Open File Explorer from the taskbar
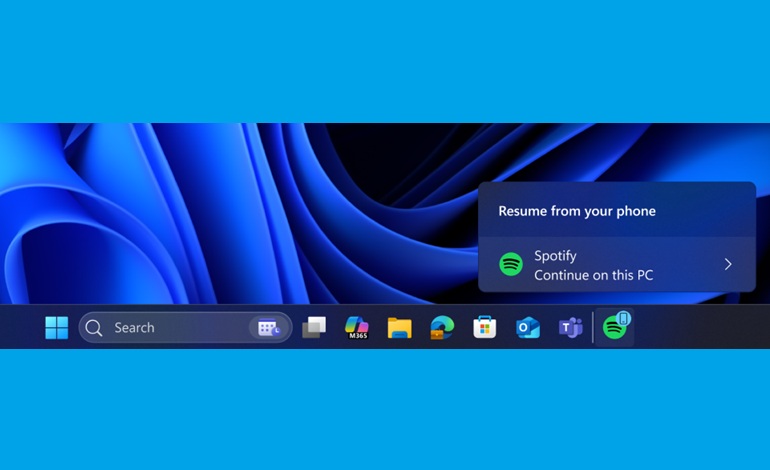This screenshot has width=770, height=470. [x=399, y=328]
